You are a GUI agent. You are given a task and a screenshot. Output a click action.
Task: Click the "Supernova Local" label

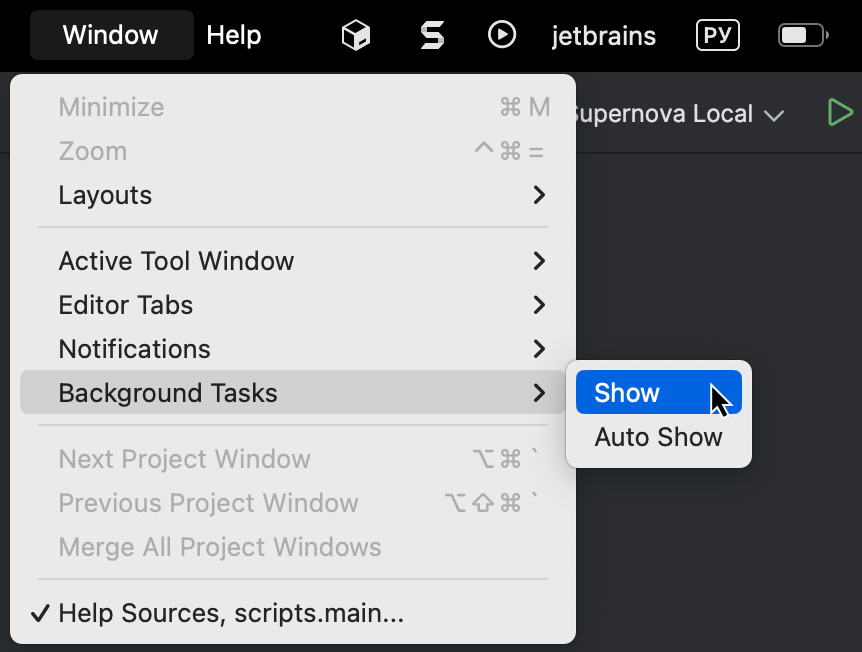click(x=665, y=113)
